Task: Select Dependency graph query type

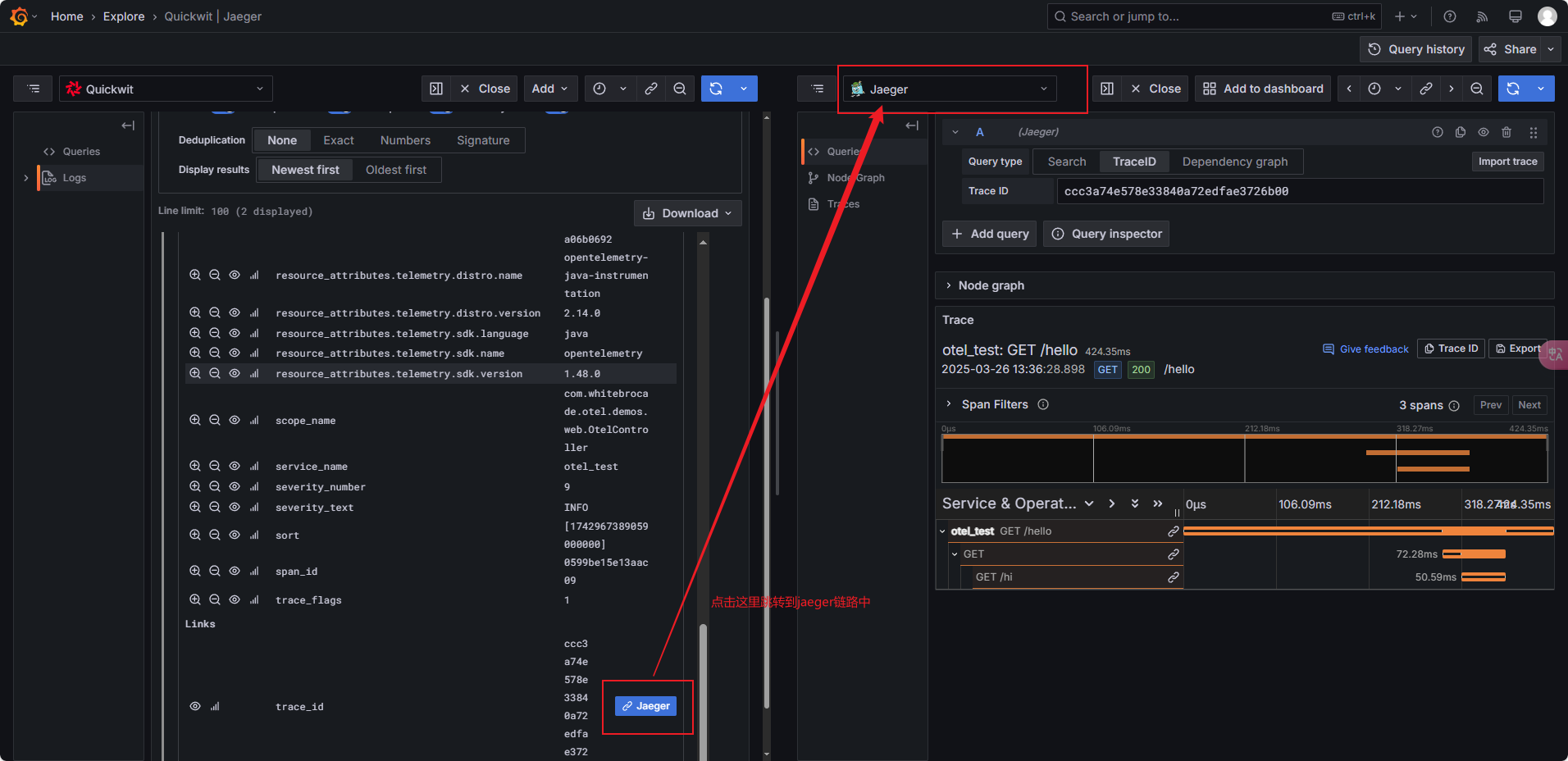Action: pos(1235,162)
